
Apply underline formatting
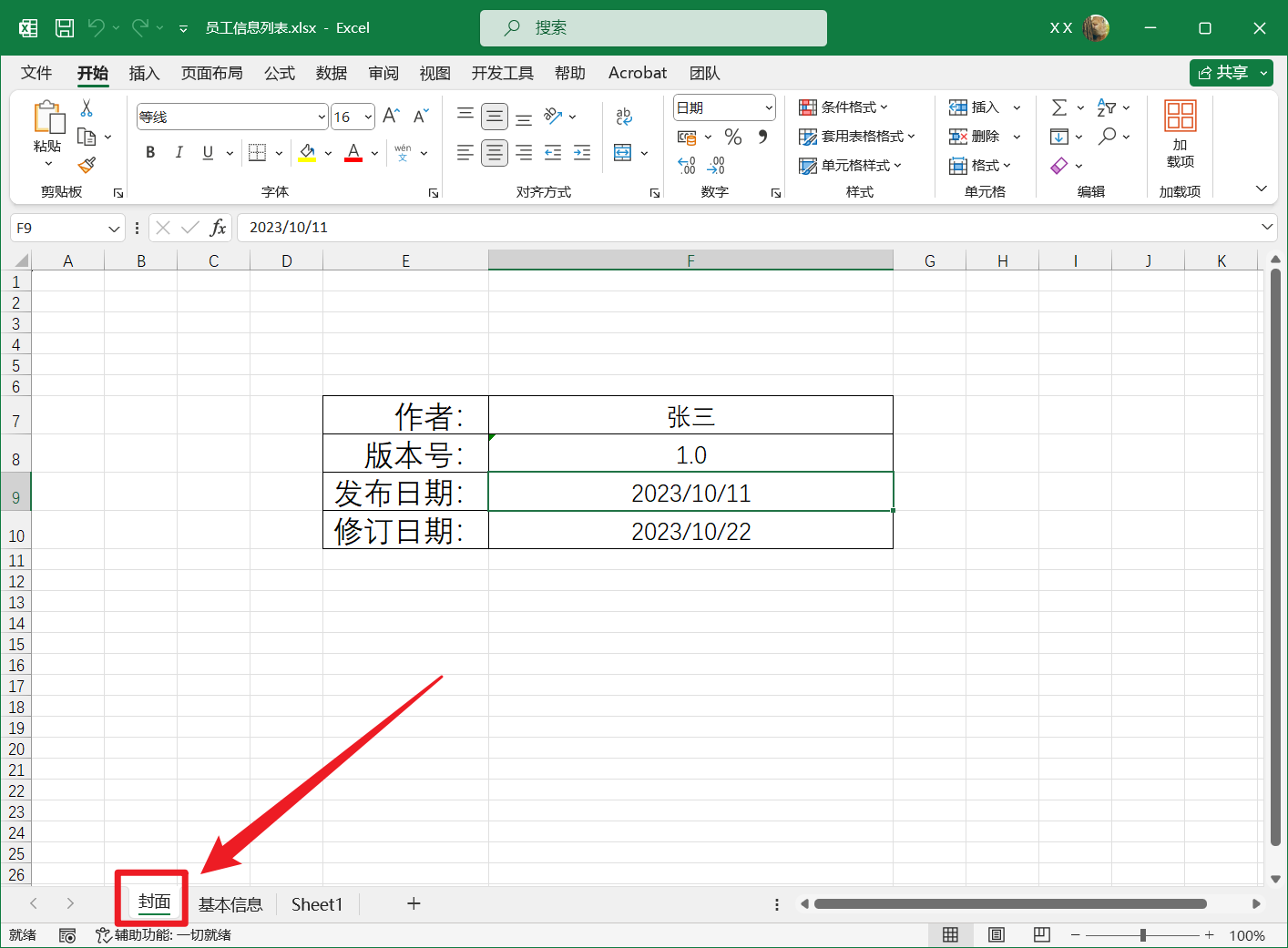coord(207,152)
